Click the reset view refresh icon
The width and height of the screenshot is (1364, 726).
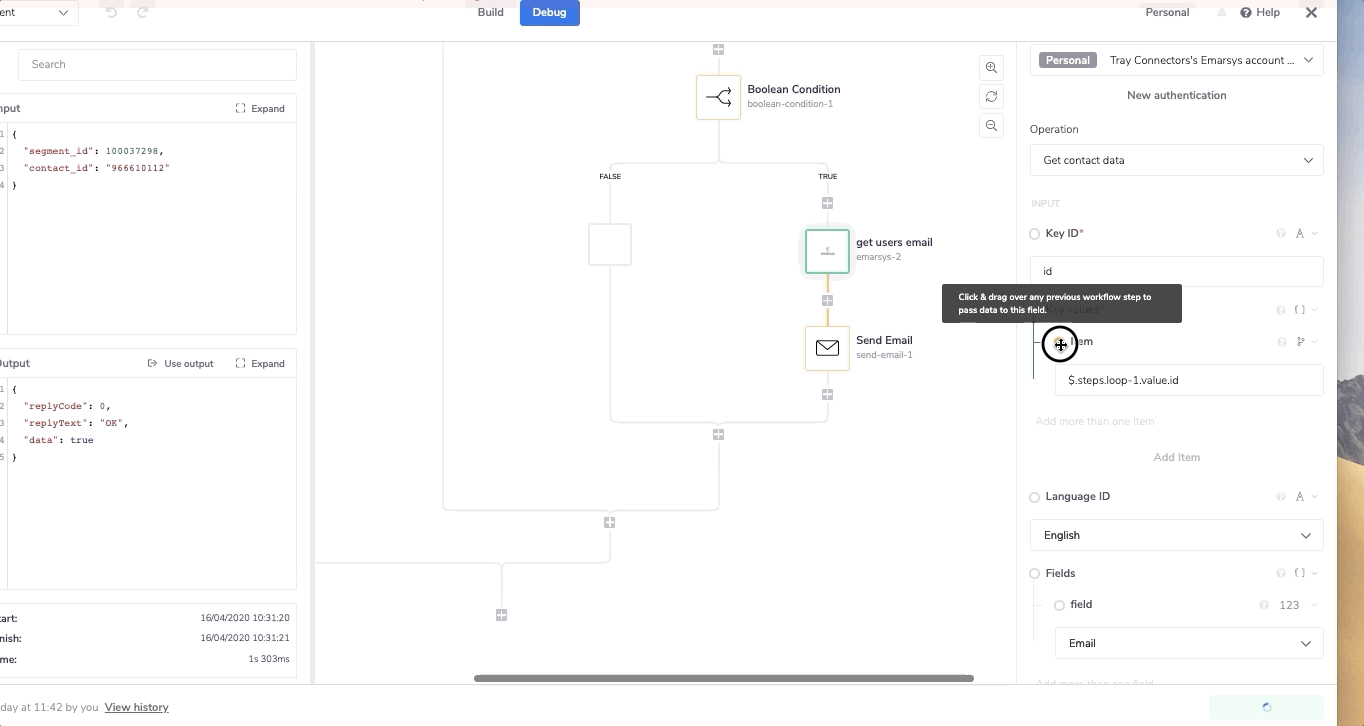[x=991, y=97]
